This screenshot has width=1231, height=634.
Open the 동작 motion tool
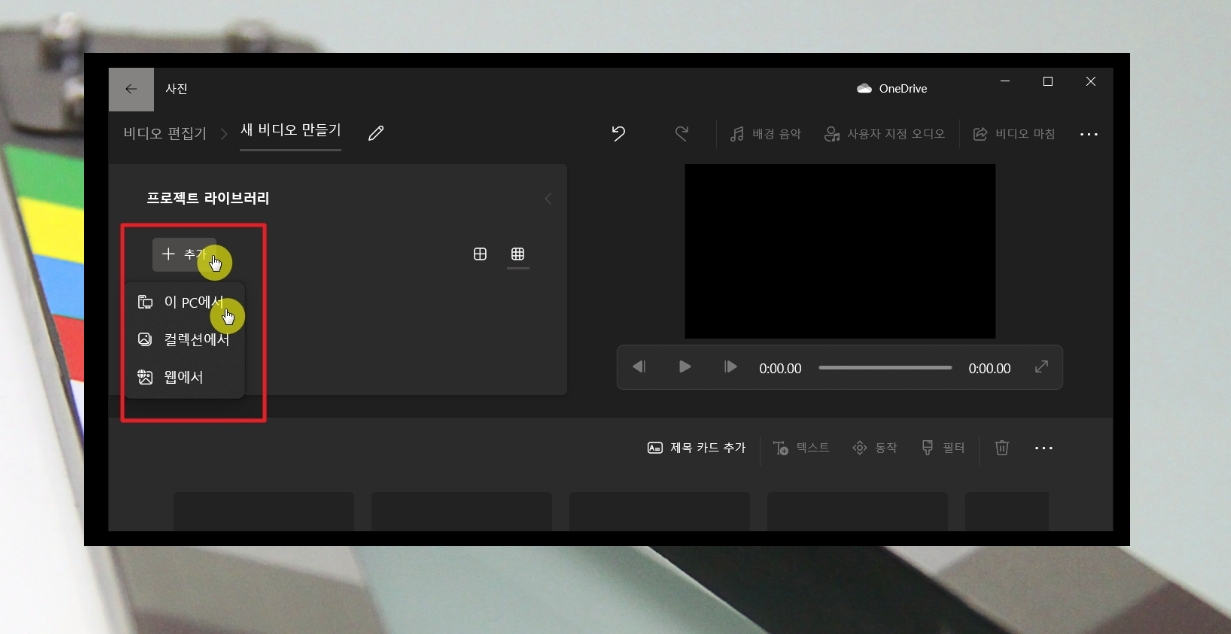874,448
